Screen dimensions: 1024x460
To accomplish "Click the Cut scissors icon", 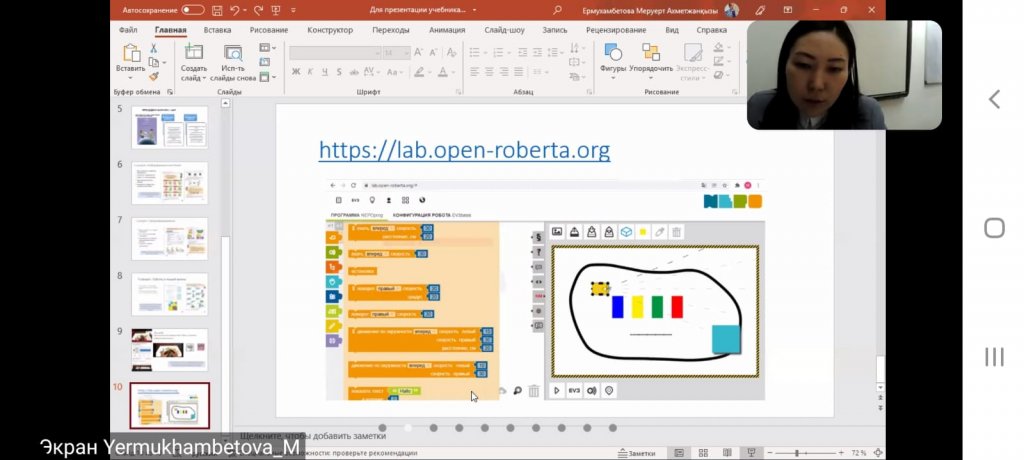I will coord(153,48).
